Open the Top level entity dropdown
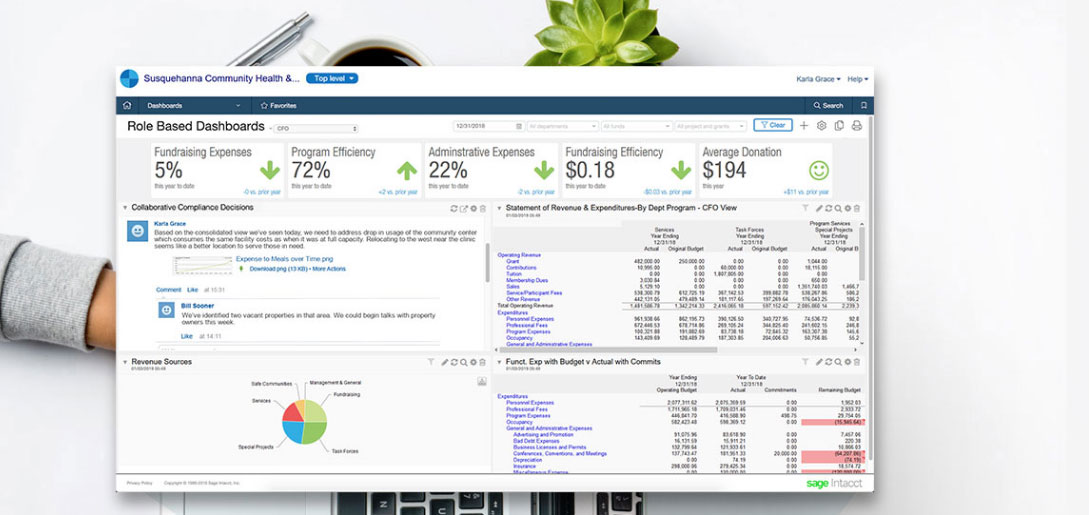 point(332,78)
